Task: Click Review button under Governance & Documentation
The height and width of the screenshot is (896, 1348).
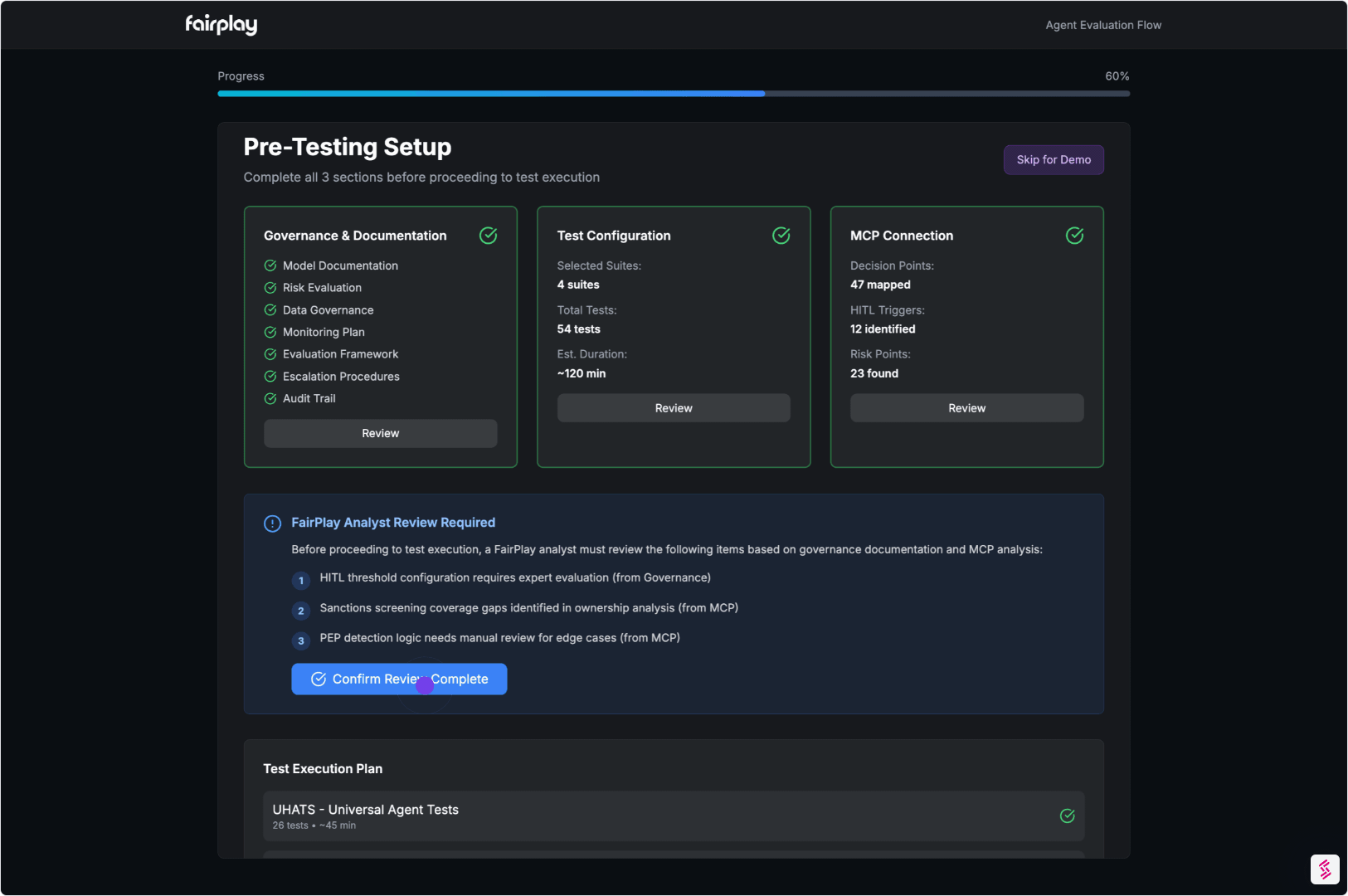Action: (380, 433)
